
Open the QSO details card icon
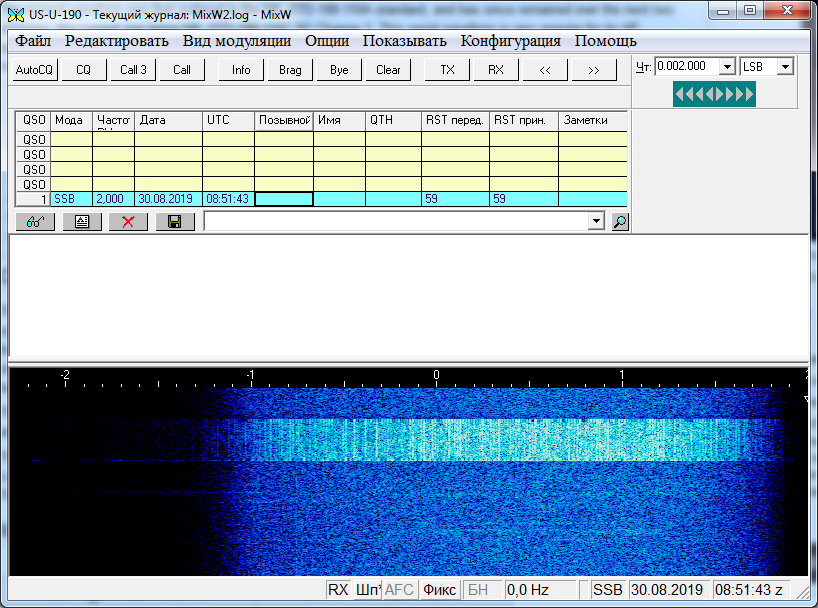(81, 222)
